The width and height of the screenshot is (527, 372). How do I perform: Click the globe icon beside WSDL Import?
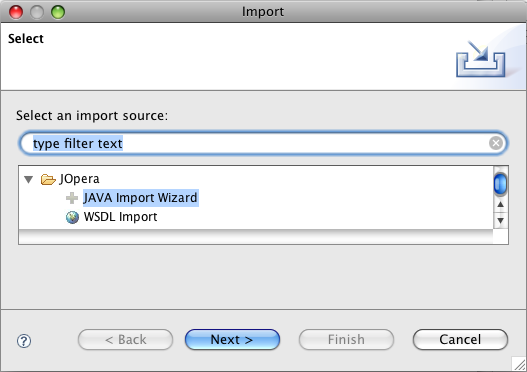tap(72, 217)
